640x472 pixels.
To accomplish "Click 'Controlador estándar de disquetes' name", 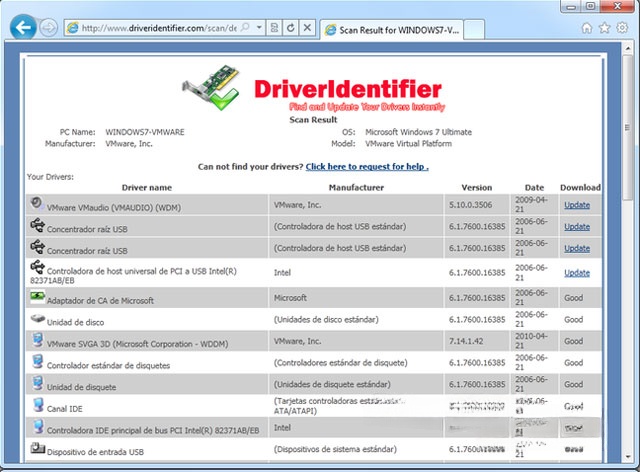I will coord(109,365).
